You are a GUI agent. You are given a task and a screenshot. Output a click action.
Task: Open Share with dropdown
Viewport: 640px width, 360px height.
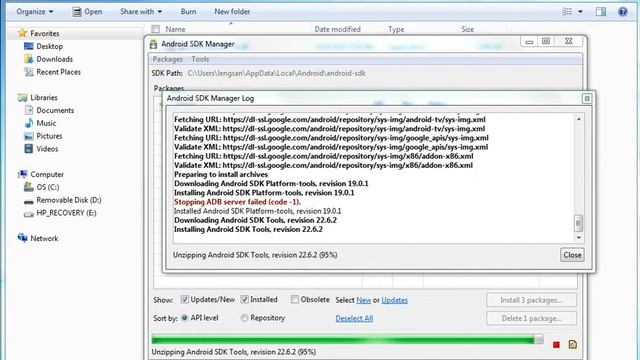tap(141, 11)
